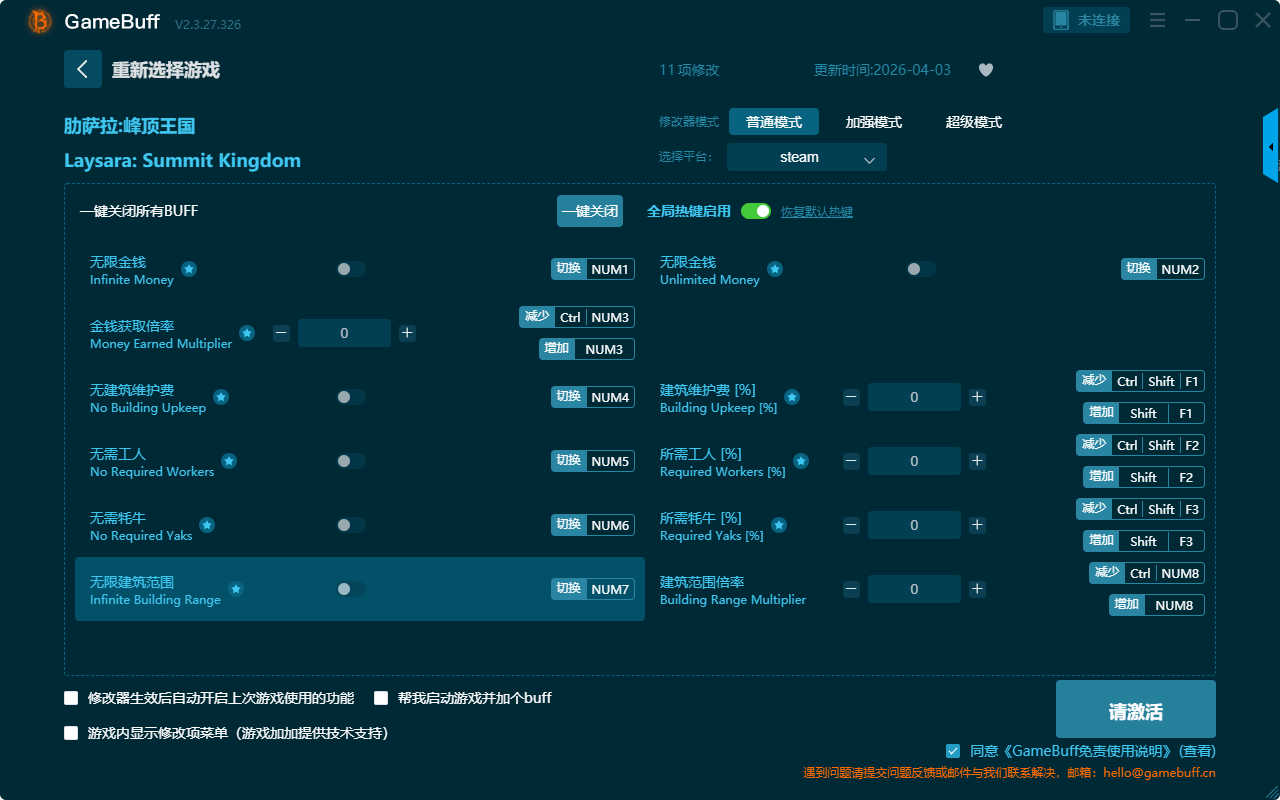The image size is (1280, 800).
Task: Click the star icon beside Required Workers [%]
Action: 801,461
